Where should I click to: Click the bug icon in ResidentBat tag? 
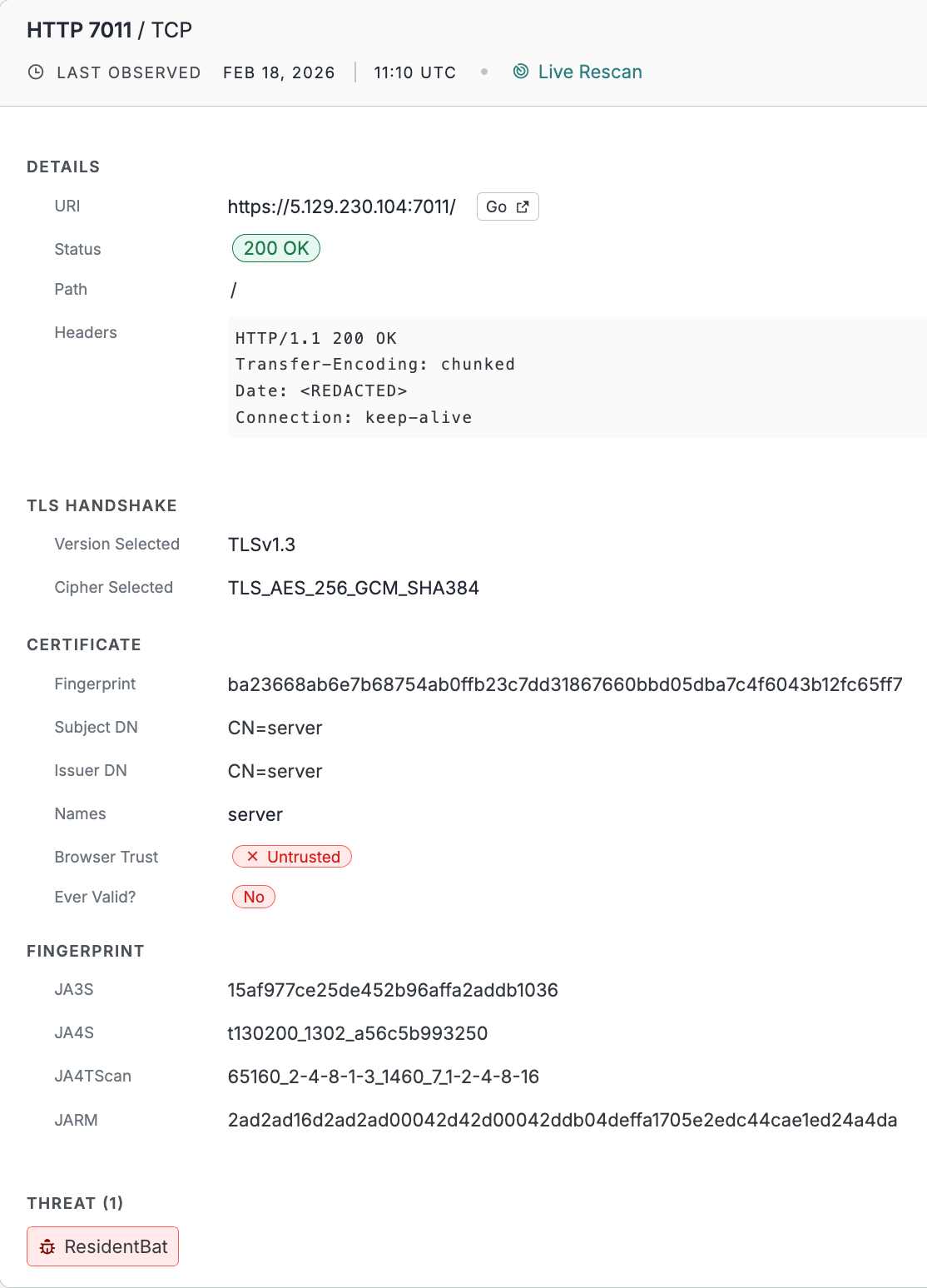pyautogui.click(x=47, y=1247)
